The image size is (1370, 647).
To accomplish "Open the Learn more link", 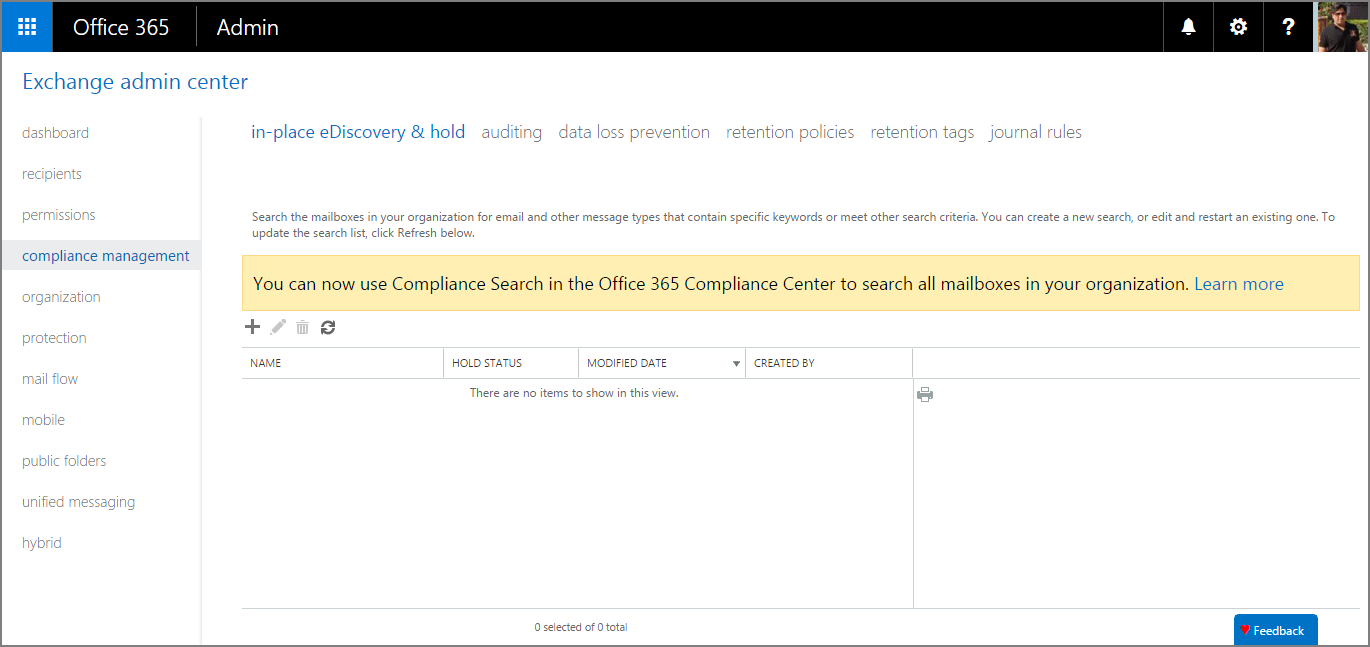I will click(1239, 284).
